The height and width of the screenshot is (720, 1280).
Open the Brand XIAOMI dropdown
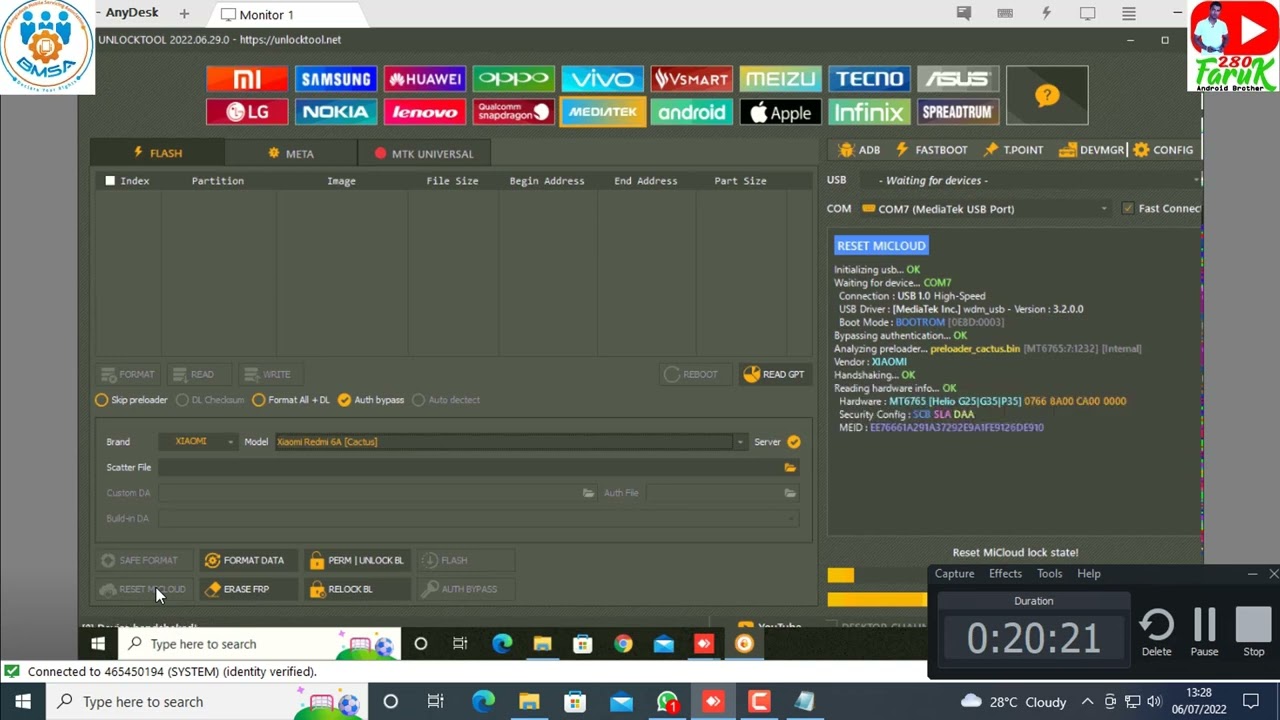[198, 442]
